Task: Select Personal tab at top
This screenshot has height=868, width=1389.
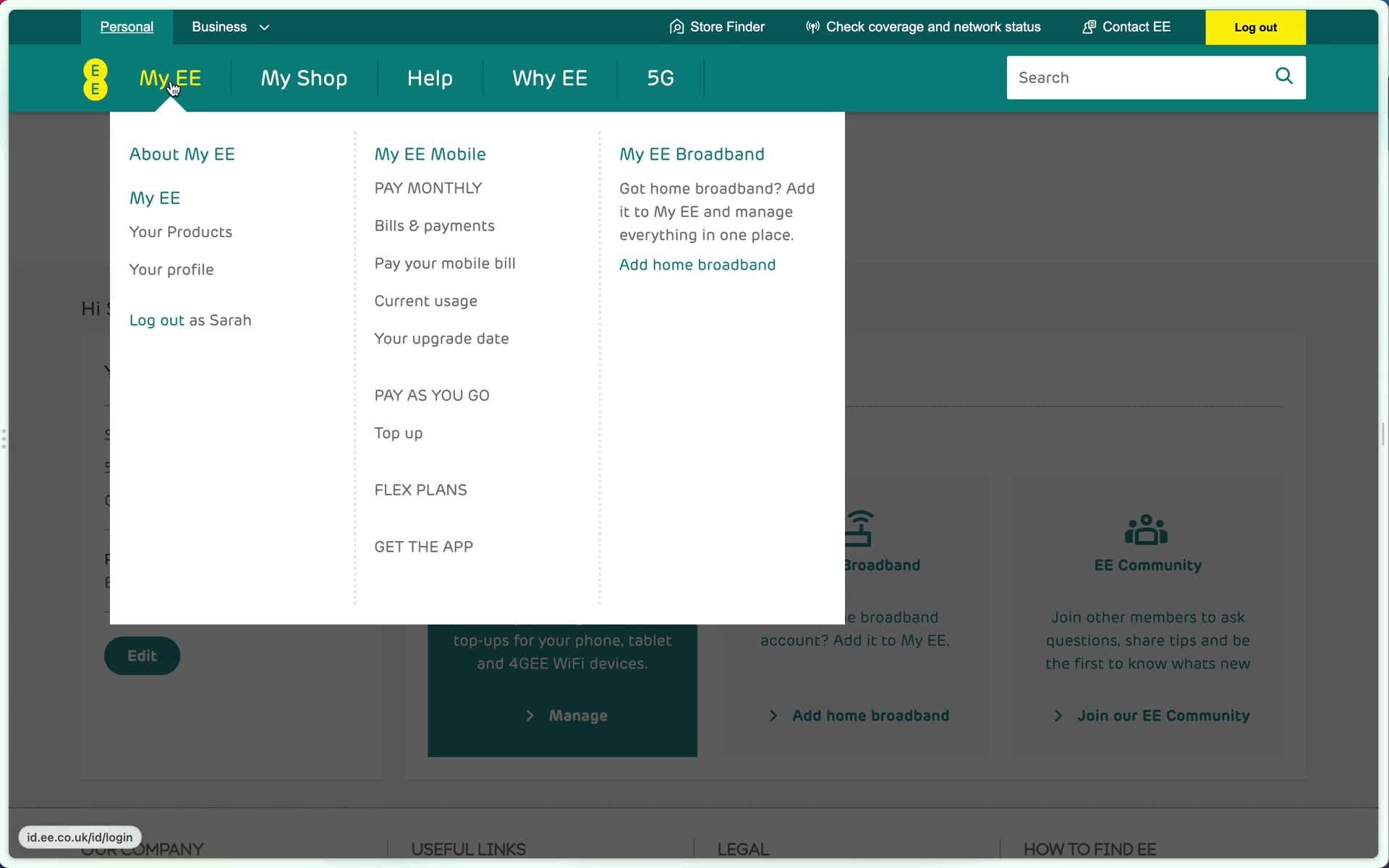Action: coord(126,26)
